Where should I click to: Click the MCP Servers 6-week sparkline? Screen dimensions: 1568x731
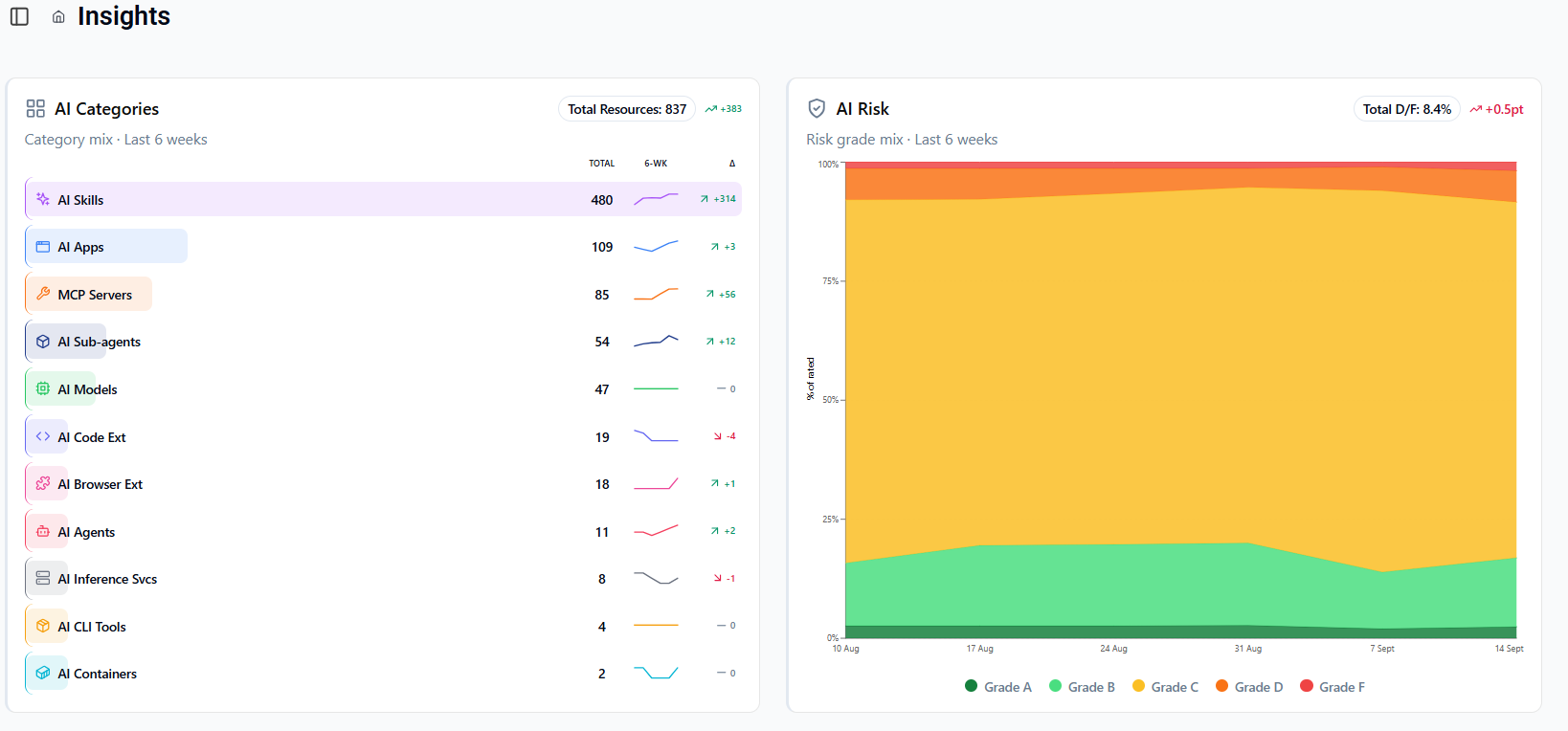(x=656, y=294)
